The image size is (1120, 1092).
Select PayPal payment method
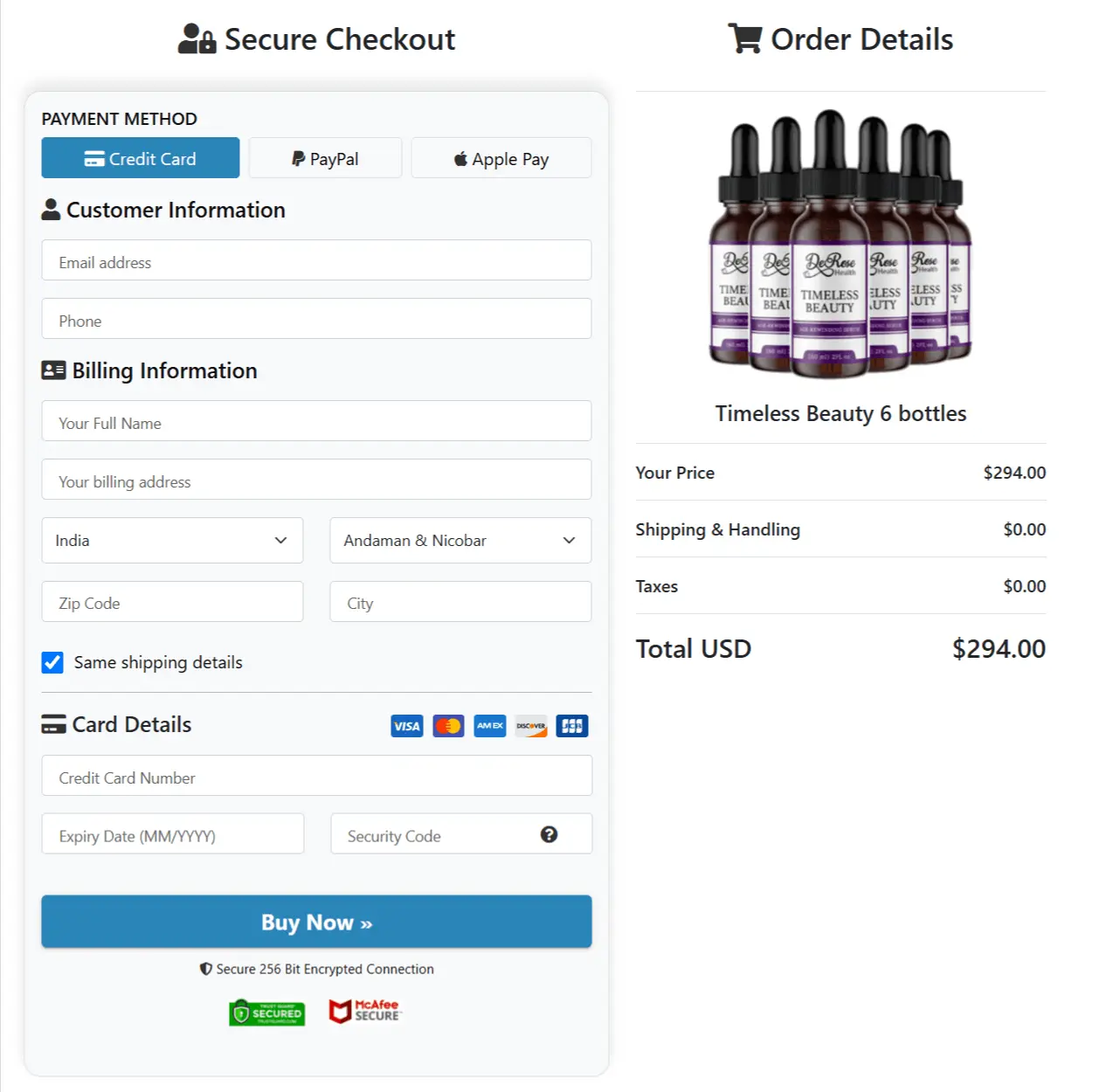click(324, 158)
